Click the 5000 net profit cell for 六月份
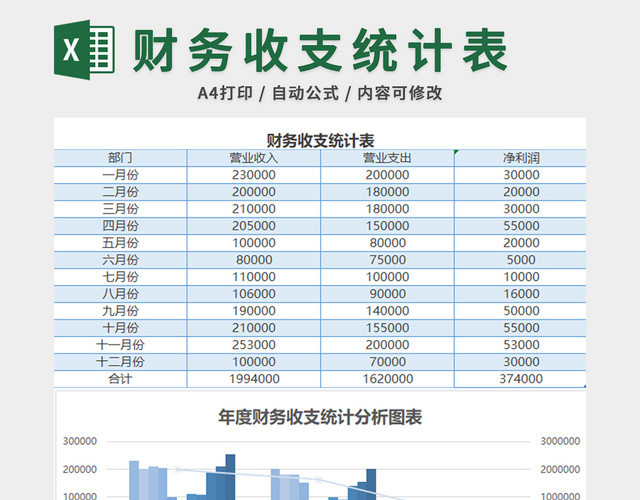Screen dimensions: 640x500 click(520, 260)
